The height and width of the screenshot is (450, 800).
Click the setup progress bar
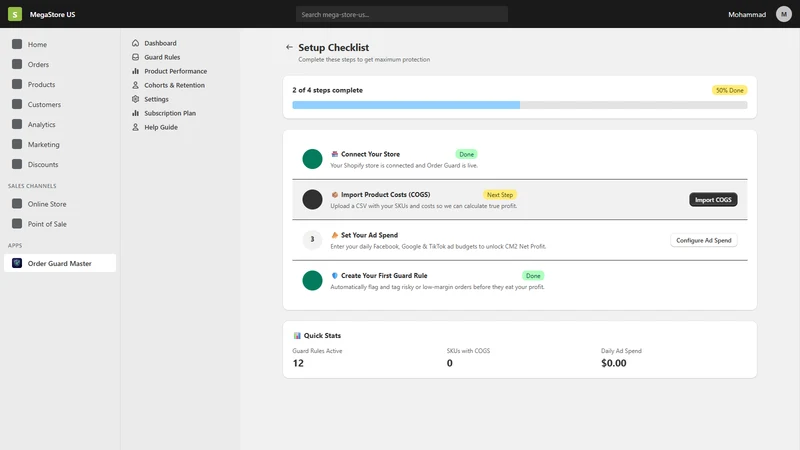[519, 105]
